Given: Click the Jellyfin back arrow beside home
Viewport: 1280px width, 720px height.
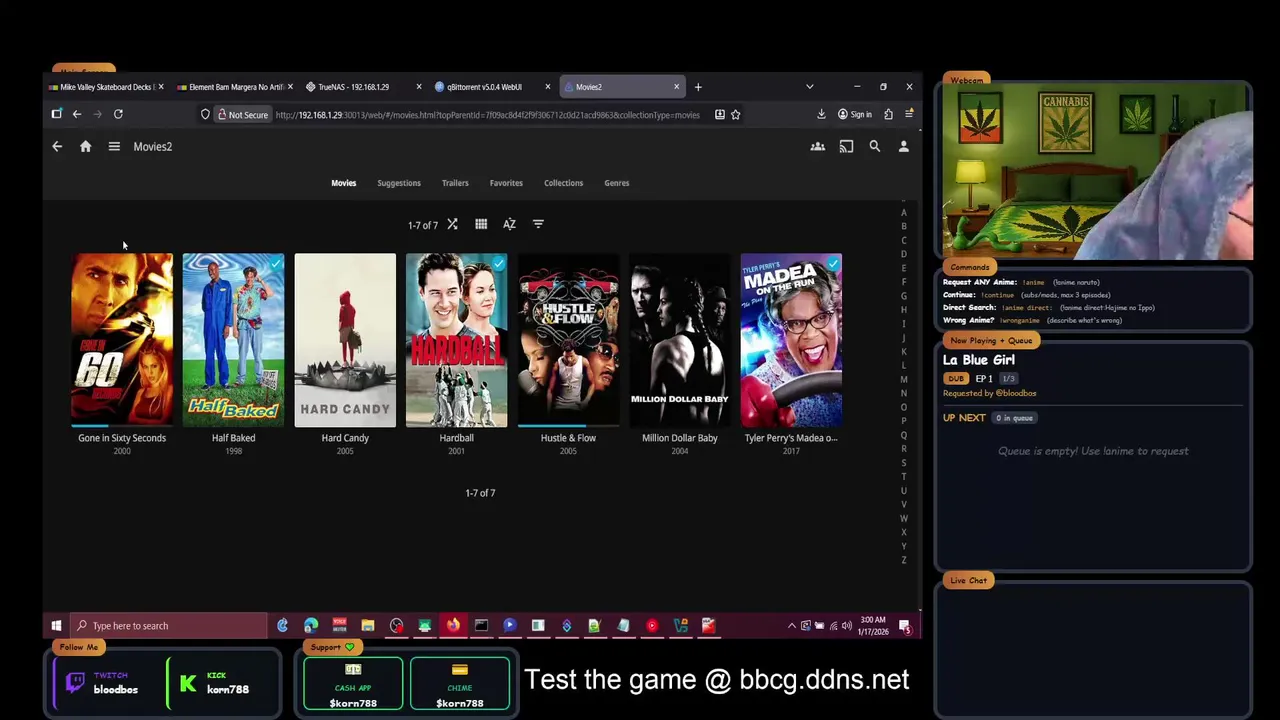Looking at the screenshot, I should click(57, 146).
